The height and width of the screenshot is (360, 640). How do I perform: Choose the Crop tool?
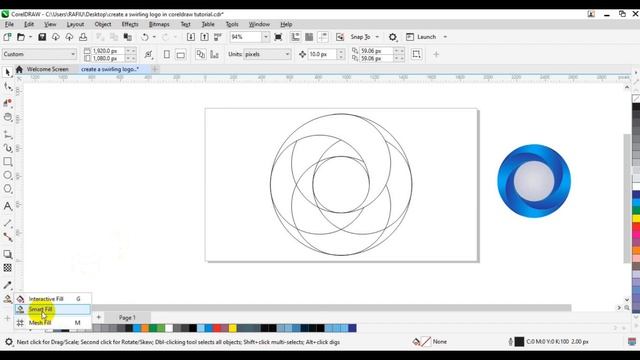pos(7,103)
